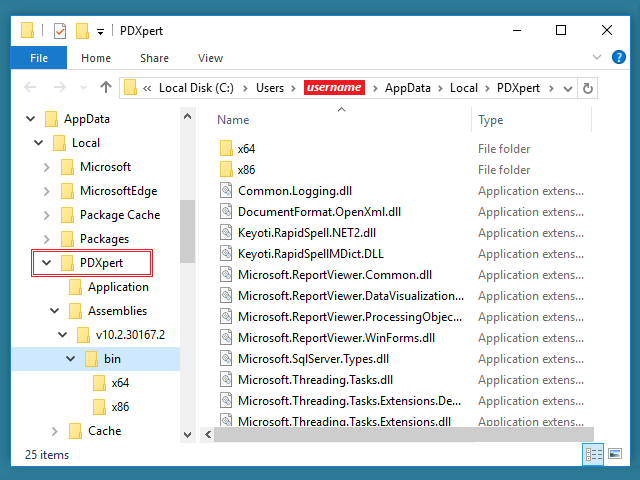Screen dimensions: 640x480
Task: Select the Microsoft folder in navigation tree
Action: (x=96, y=167)
